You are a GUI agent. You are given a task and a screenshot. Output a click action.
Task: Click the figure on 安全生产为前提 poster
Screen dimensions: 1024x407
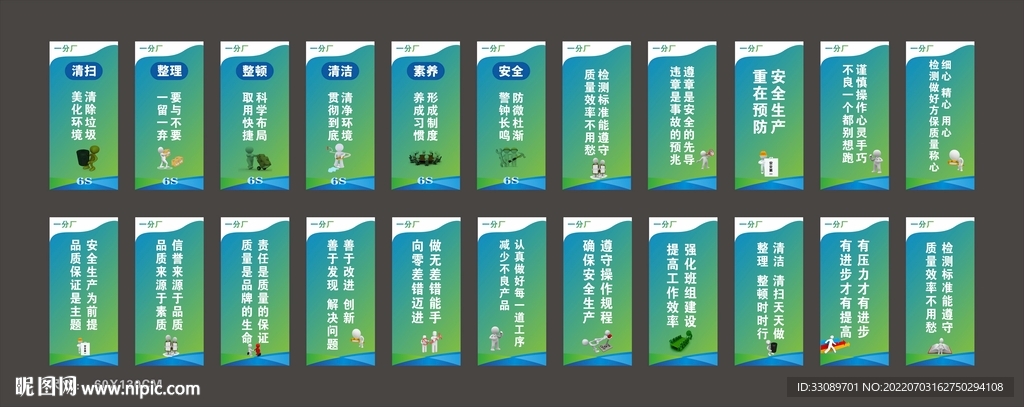[x=84, y=346]
